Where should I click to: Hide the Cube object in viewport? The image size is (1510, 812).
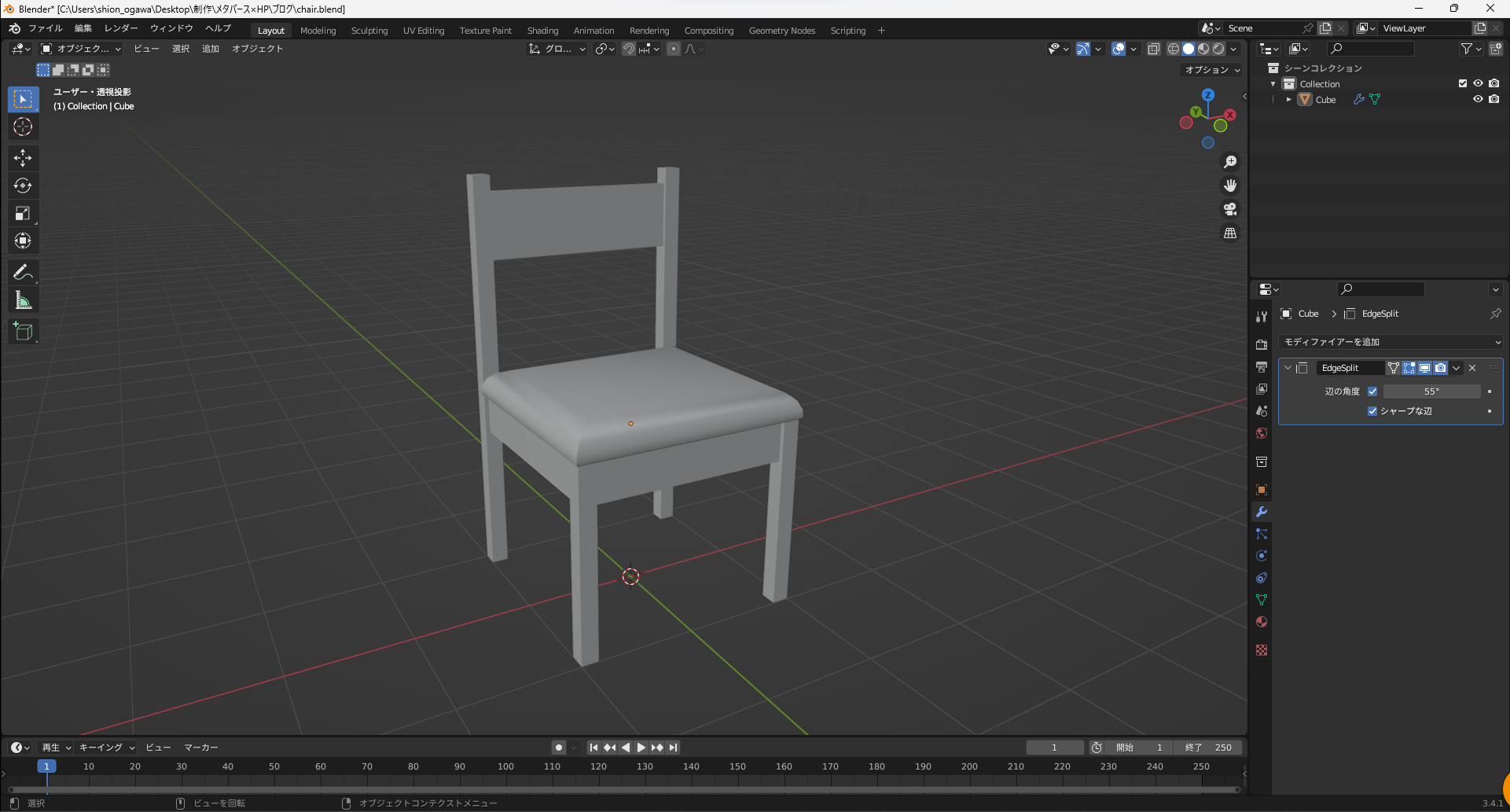(x=1478, y=99)
